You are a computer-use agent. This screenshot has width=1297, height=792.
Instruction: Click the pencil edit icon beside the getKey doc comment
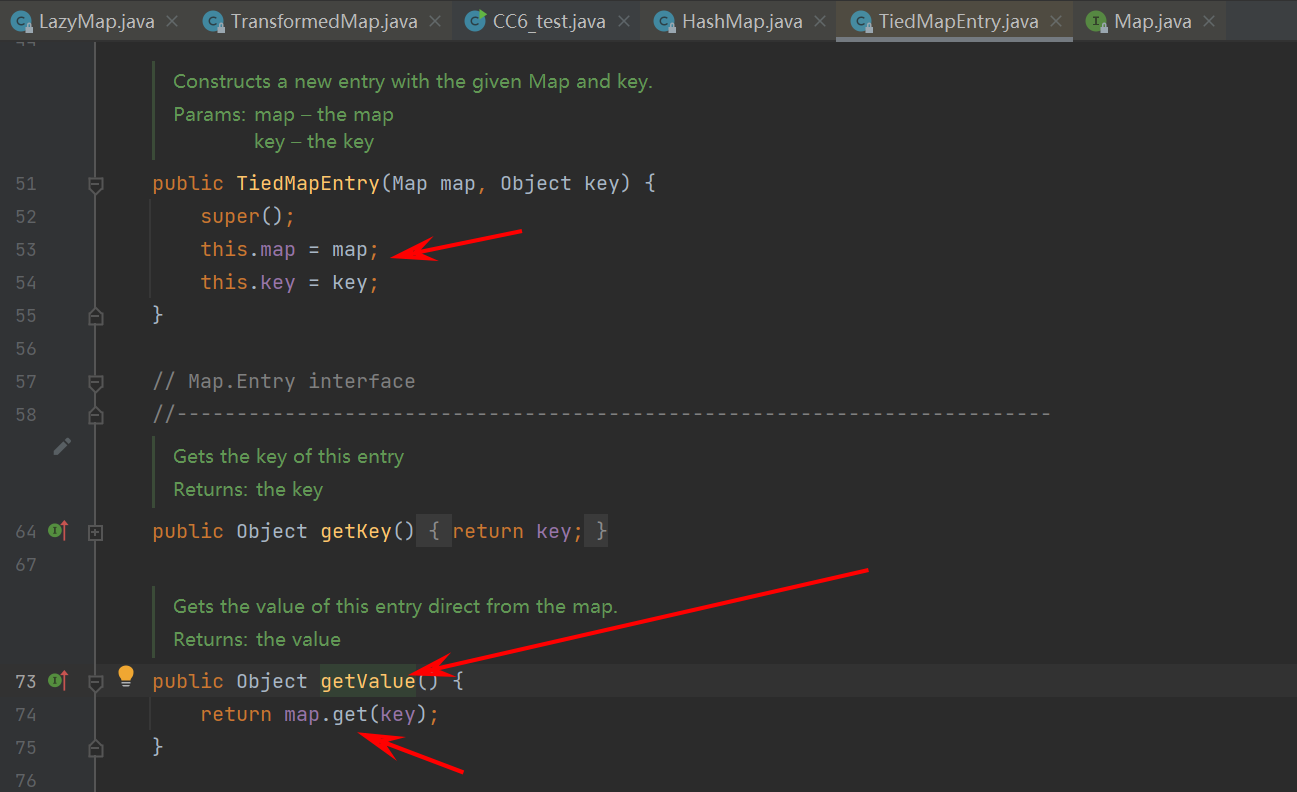(x=62, y=447)
